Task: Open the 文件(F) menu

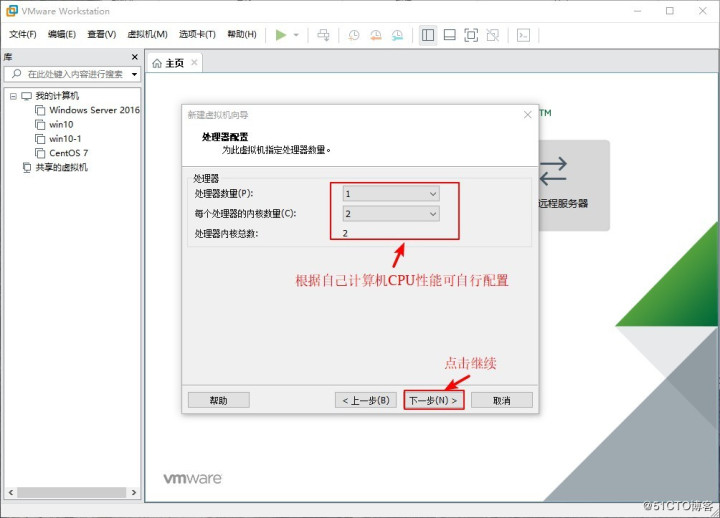Action: 22,34
